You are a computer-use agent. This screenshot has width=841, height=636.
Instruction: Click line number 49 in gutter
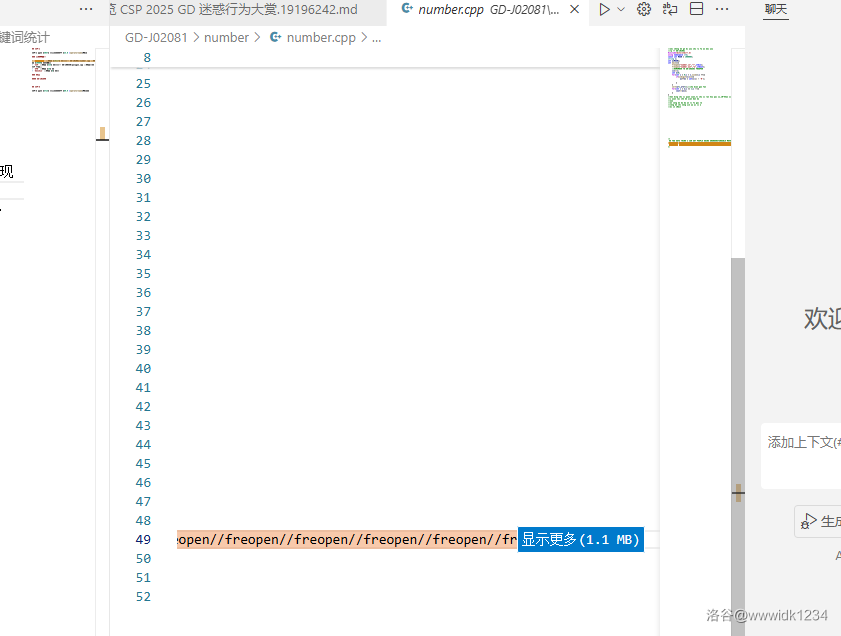click(x=143, y=540)
